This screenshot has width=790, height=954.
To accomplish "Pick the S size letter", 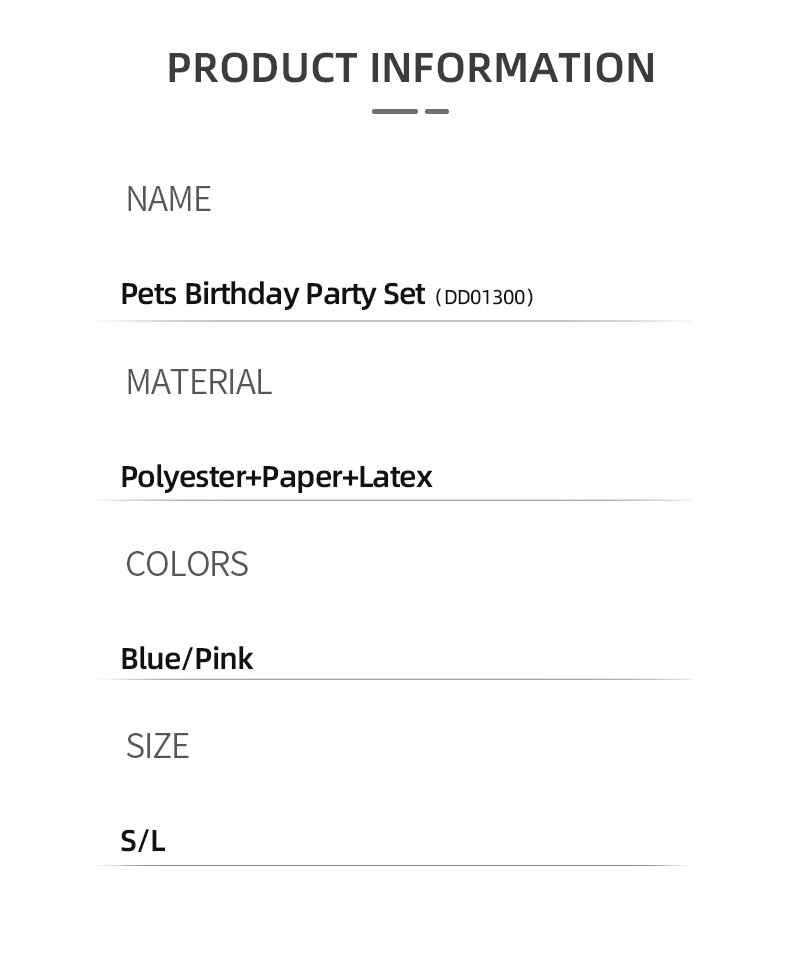I will 128,841.
